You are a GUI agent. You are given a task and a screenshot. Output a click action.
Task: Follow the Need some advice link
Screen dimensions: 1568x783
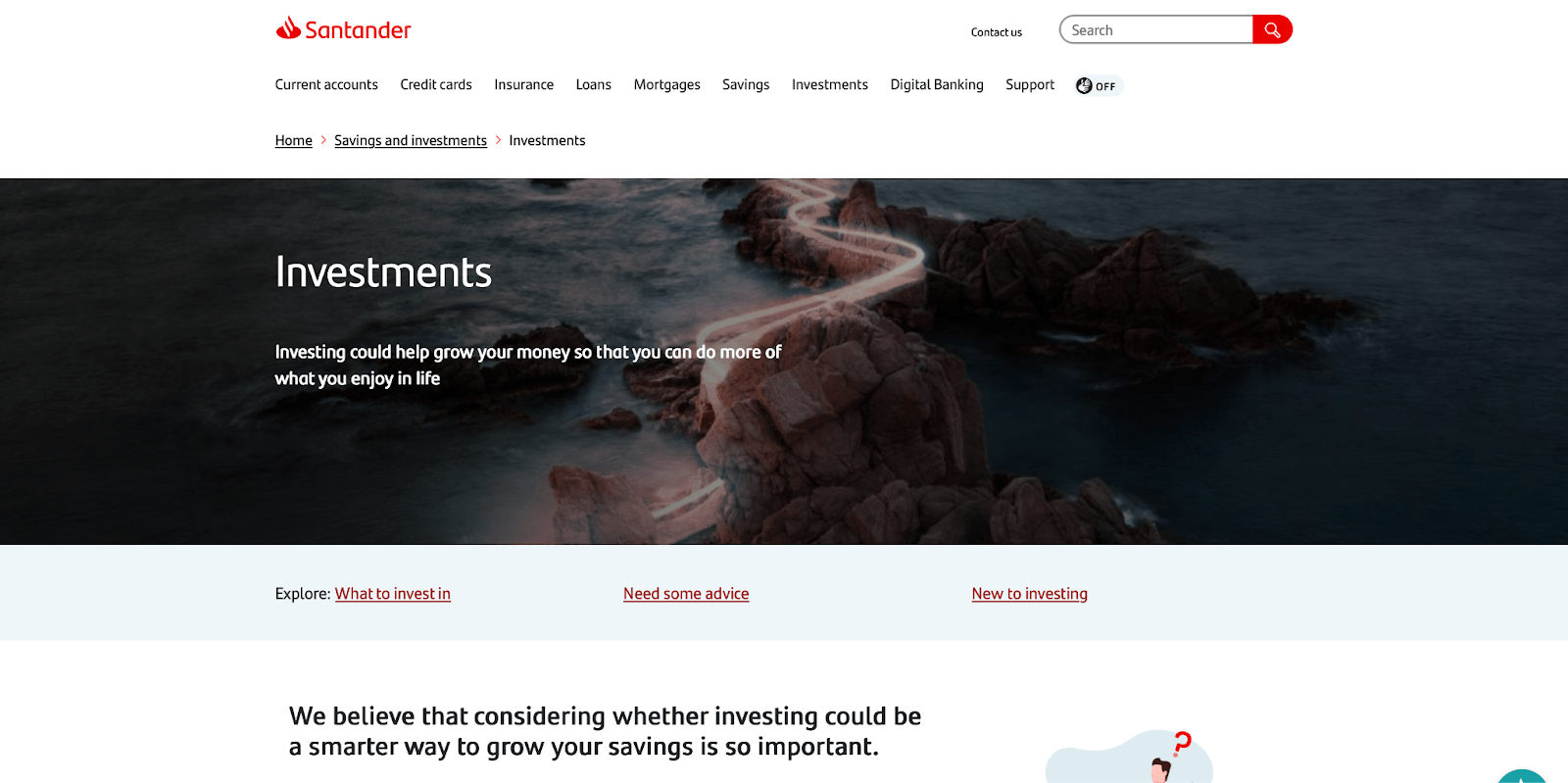pos(686,594)
